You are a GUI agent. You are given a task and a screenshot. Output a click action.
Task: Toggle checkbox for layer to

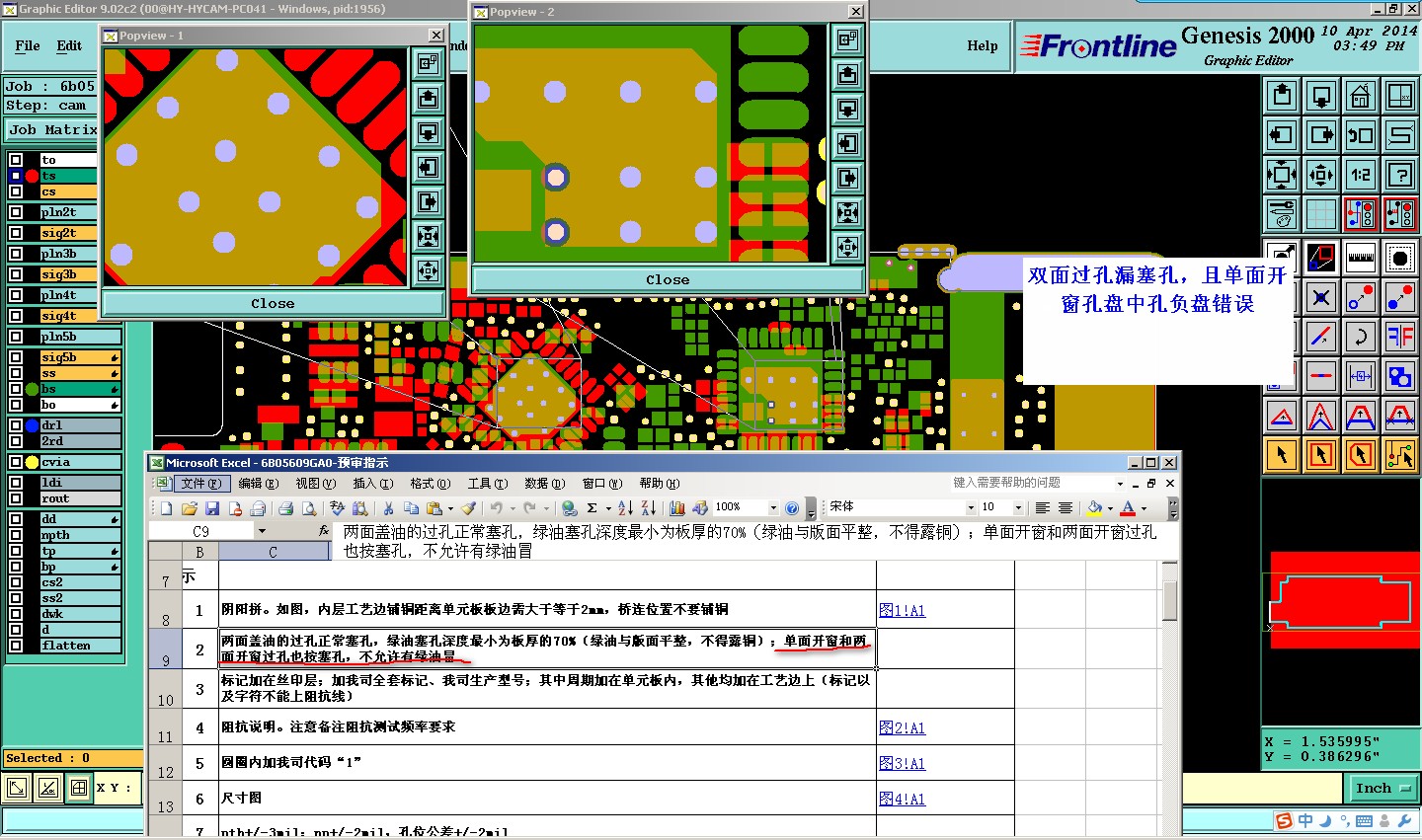click(16, 160)
